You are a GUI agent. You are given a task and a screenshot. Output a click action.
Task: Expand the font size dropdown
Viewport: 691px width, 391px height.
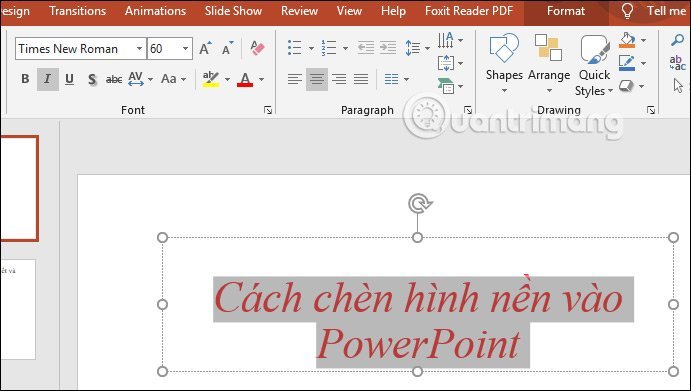[186, 48]
